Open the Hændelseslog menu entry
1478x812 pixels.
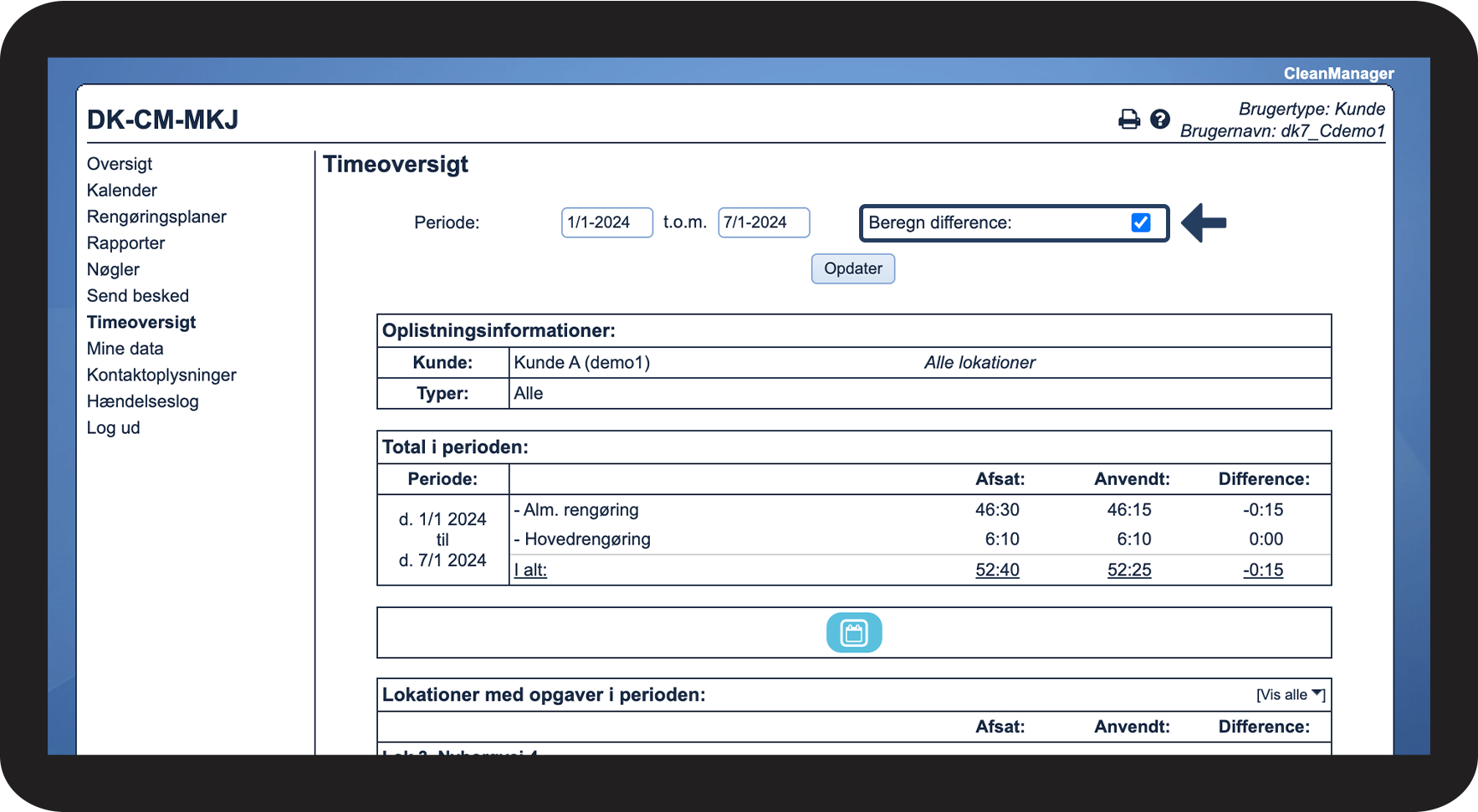click(x=143, y=401)
